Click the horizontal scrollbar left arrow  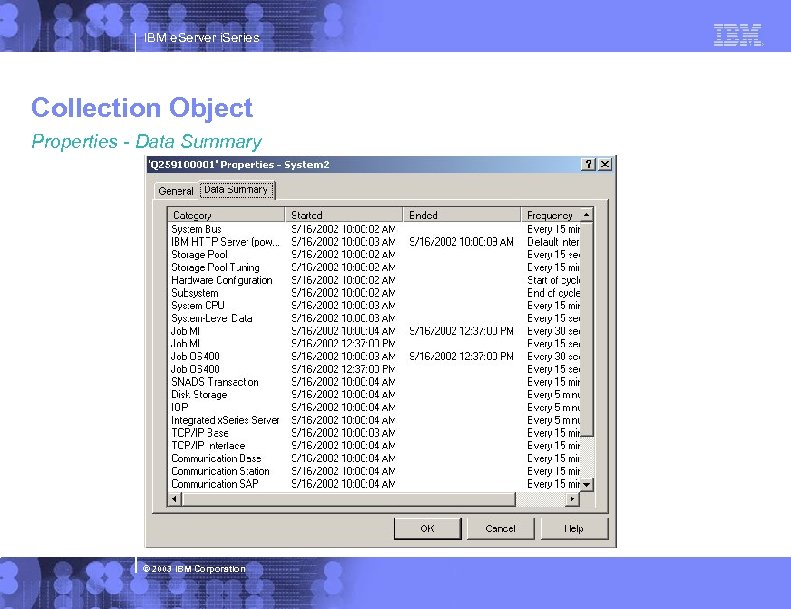[x=175, y=499]
